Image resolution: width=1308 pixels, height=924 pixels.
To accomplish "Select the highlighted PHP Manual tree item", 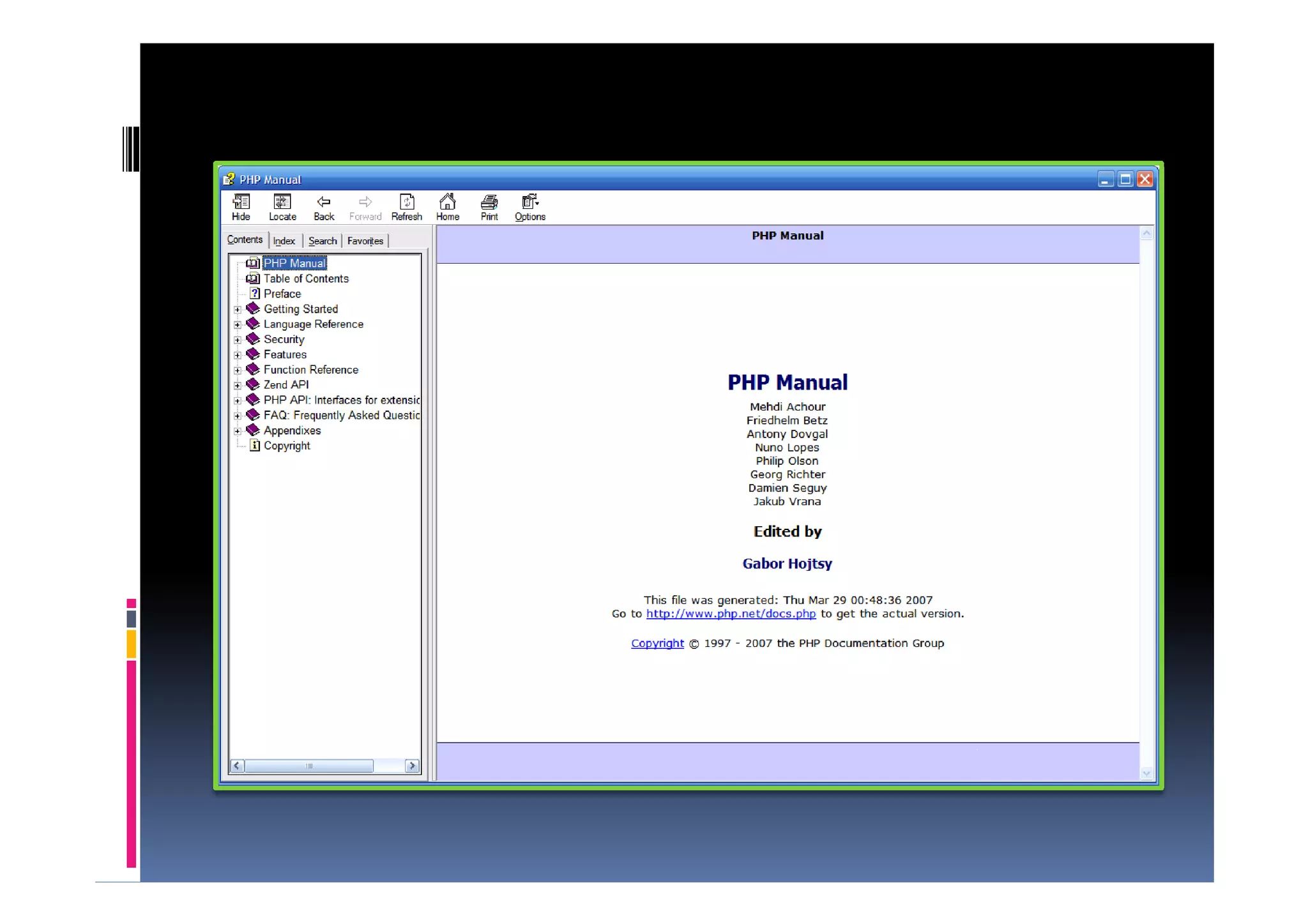I will 294,263.
